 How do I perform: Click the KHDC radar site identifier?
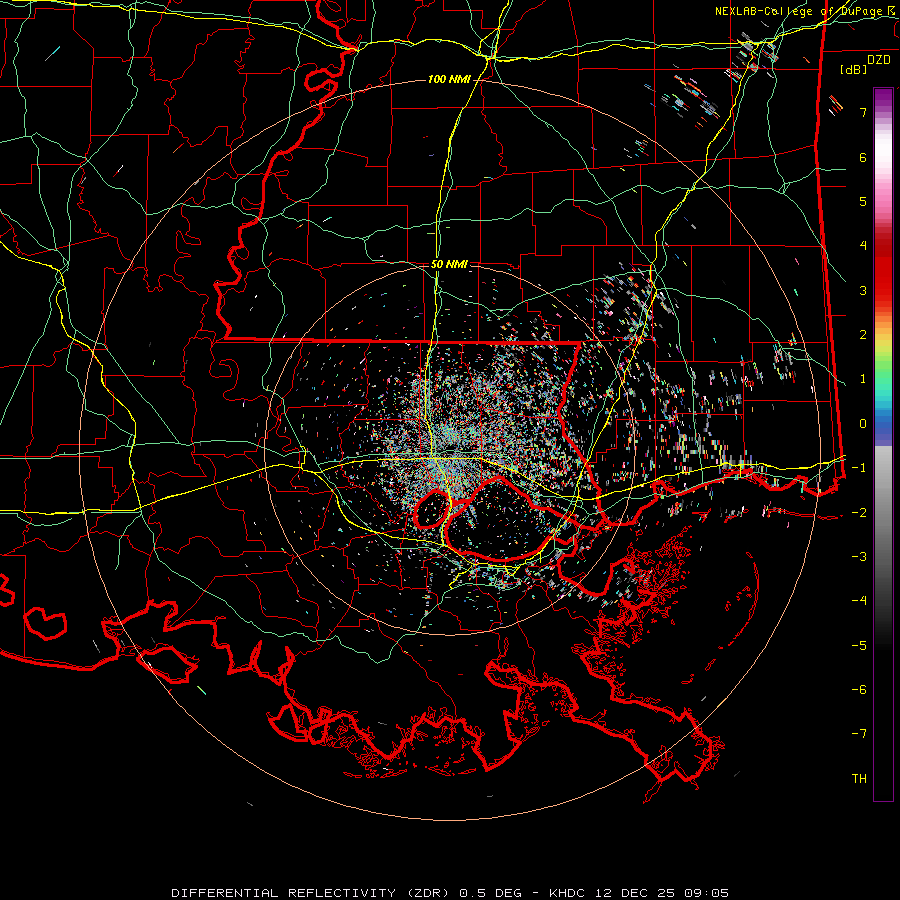[x=566, y=893]
